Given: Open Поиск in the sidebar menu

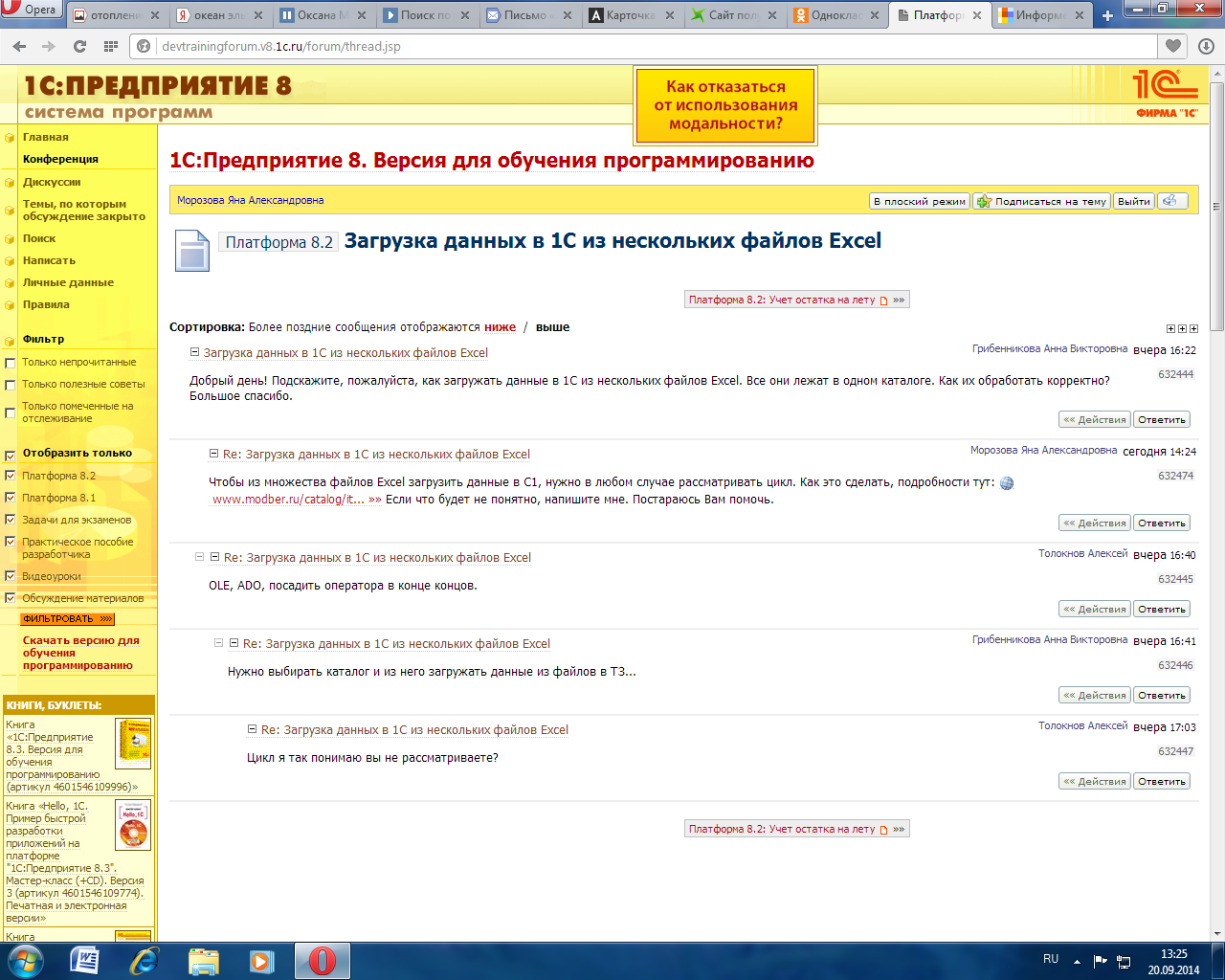Looking at the screenshot, I should 39,238.
